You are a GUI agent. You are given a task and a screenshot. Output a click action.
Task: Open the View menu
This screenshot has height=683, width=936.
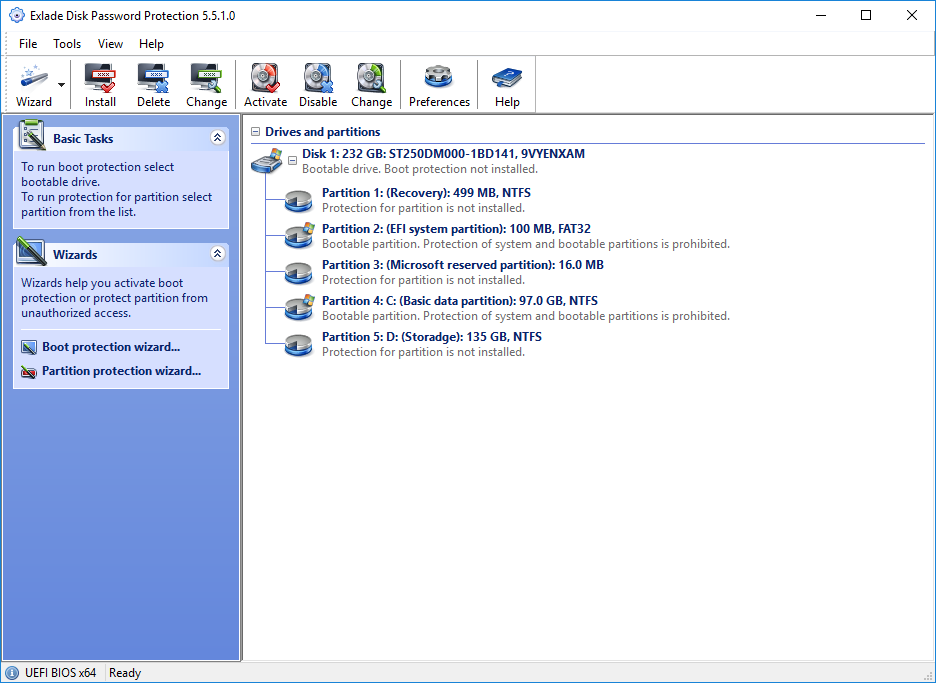click(x=110, y=43)
